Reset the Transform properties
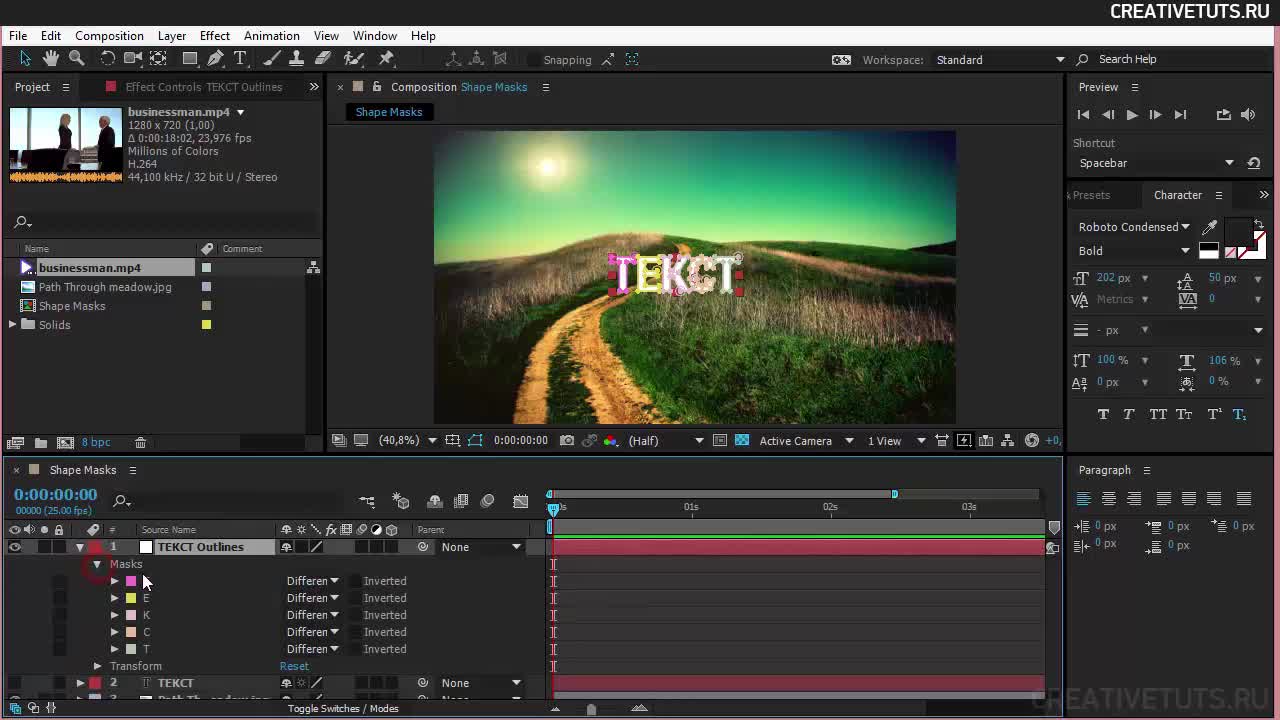The height and width of the screenshot is (720, 1280). tap(294, 666)
